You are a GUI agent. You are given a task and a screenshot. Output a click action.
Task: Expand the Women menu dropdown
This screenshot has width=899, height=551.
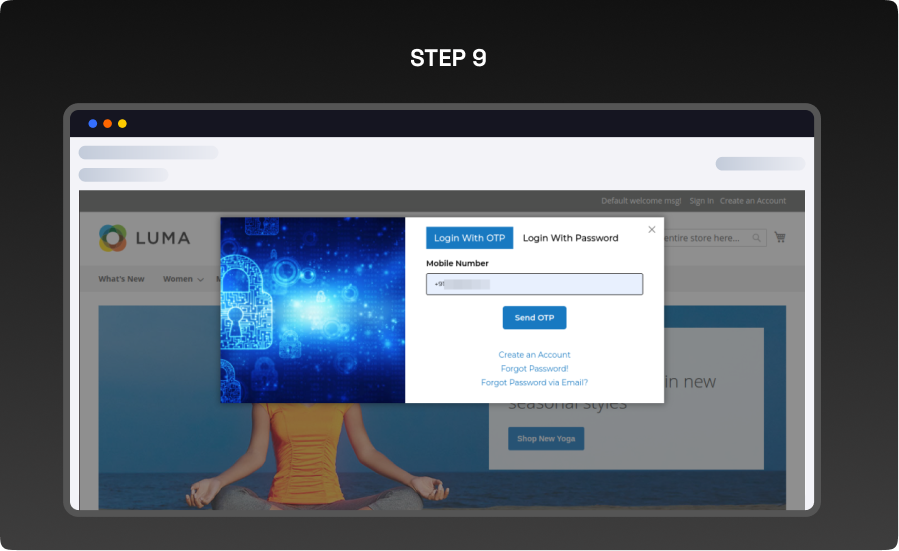pyautogui.click(x=183, y=279)
